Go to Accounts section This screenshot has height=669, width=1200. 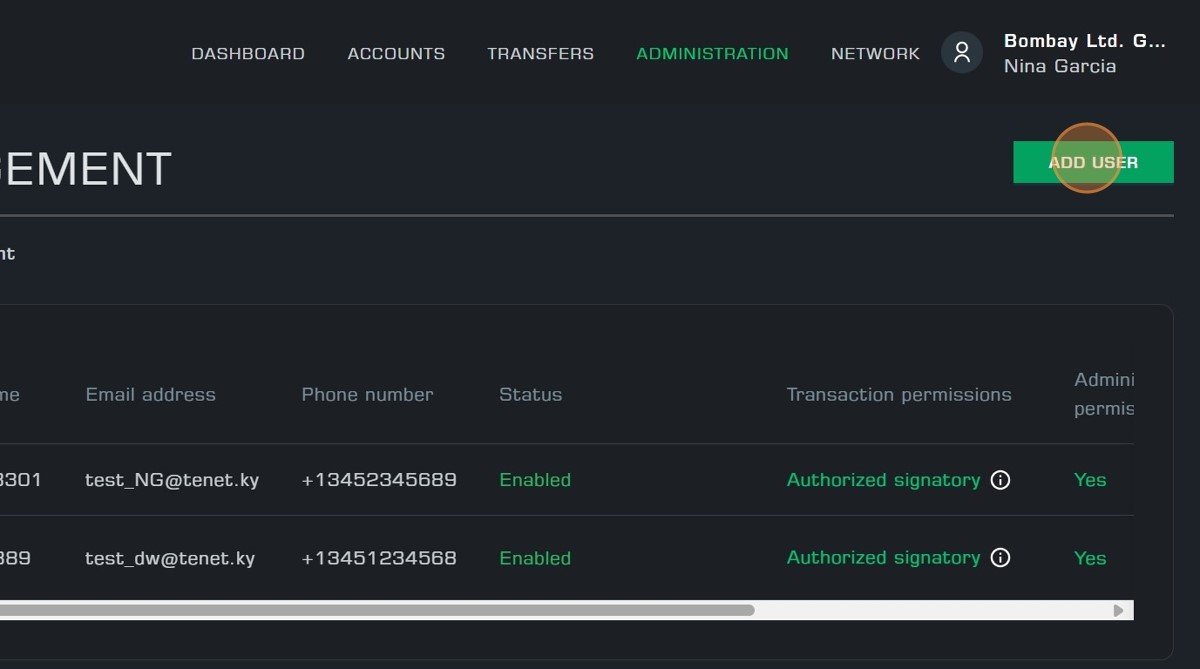point(396,54)
